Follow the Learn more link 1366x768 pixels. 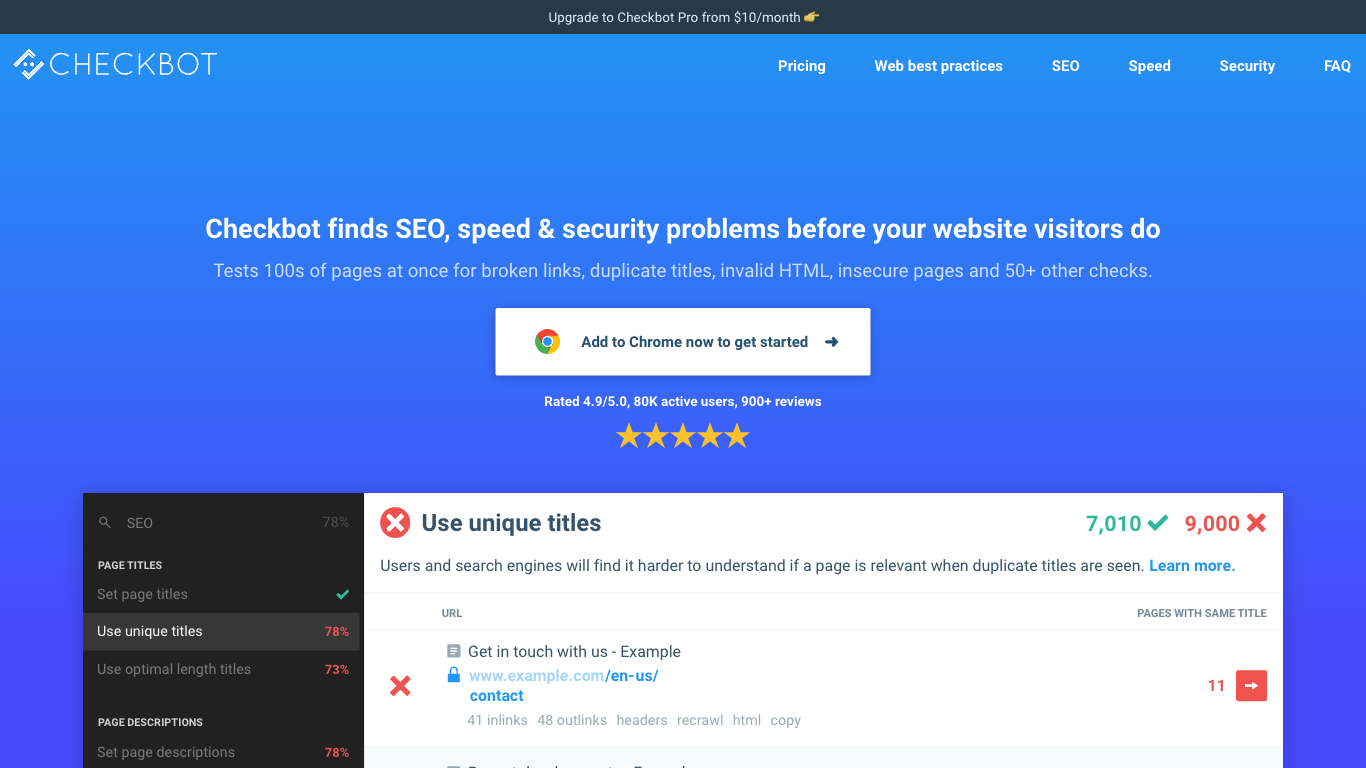click(x=1192, y=566)
